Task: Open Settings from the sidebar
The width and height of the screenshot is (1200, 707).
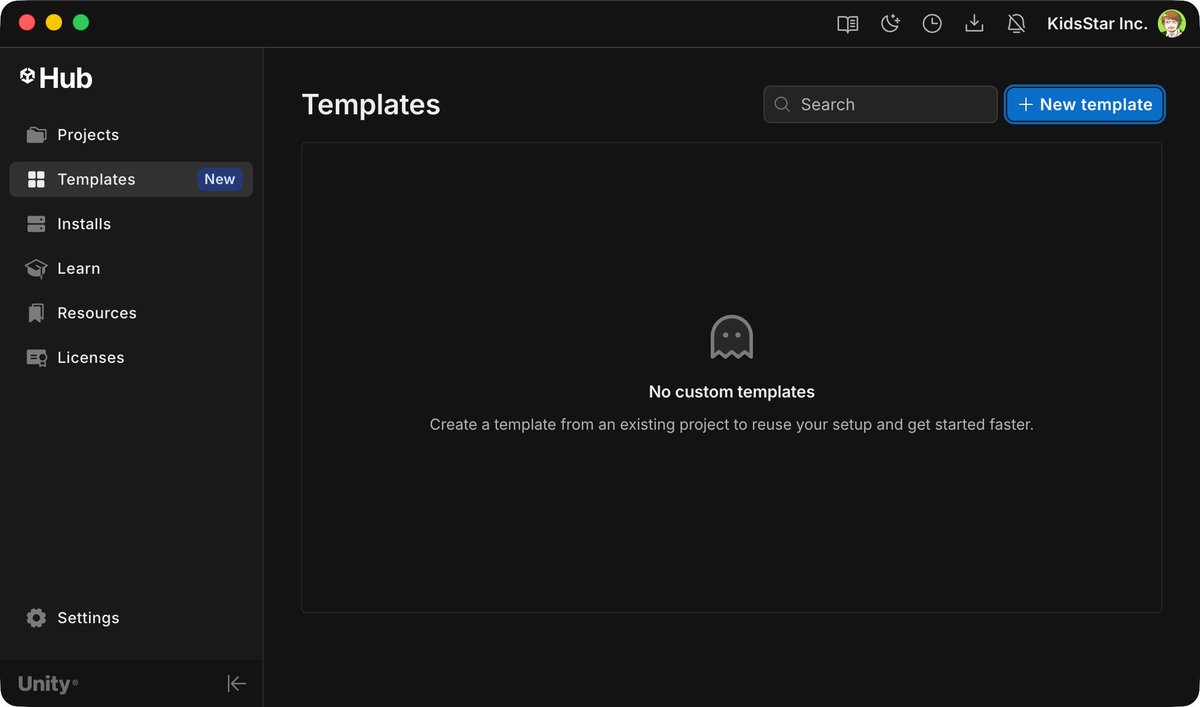Action: [131, 618]
